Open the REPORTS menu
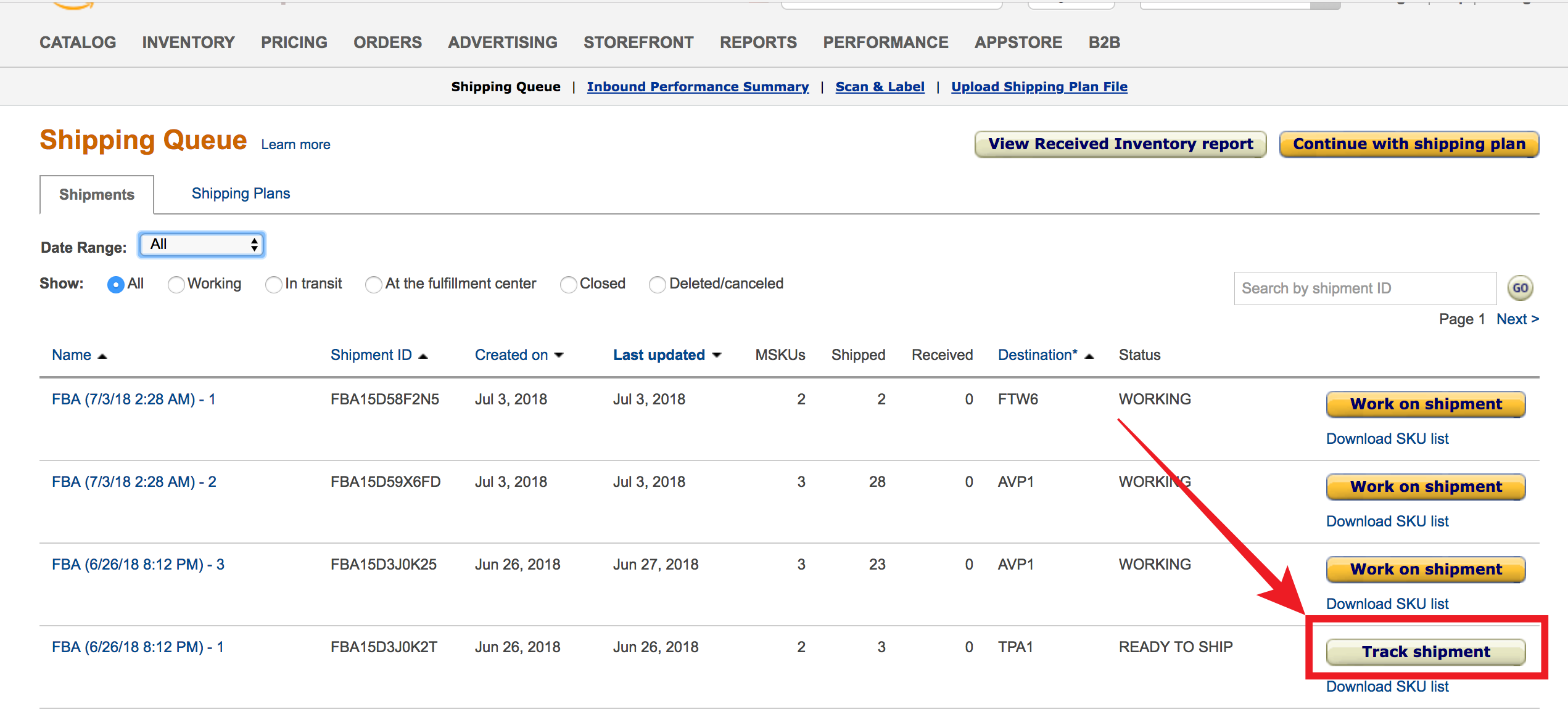Viewport: 1568px width, 720px height. point(758,43)
